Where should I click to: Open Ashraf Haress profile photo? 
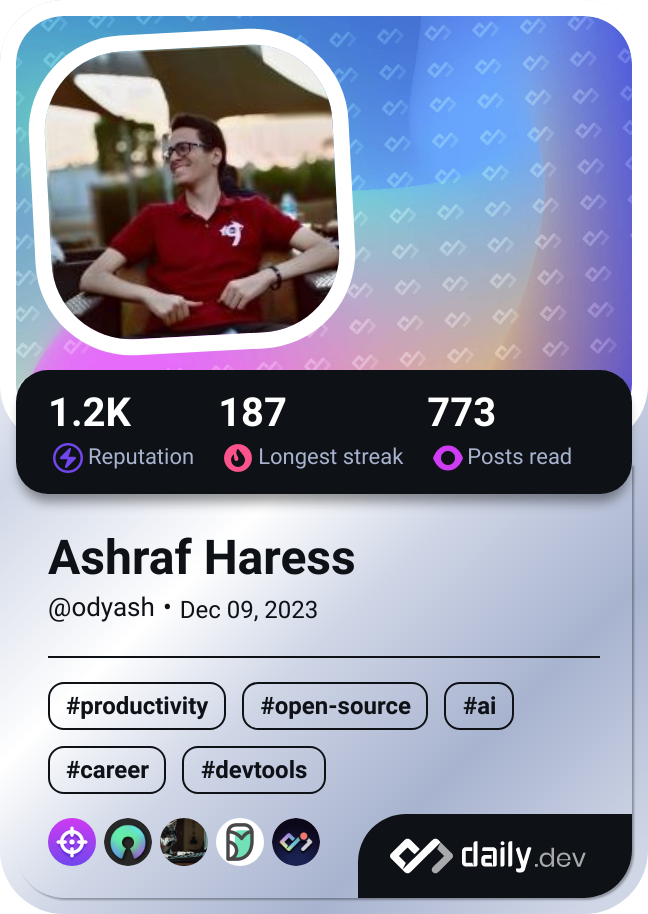point(192,192)
